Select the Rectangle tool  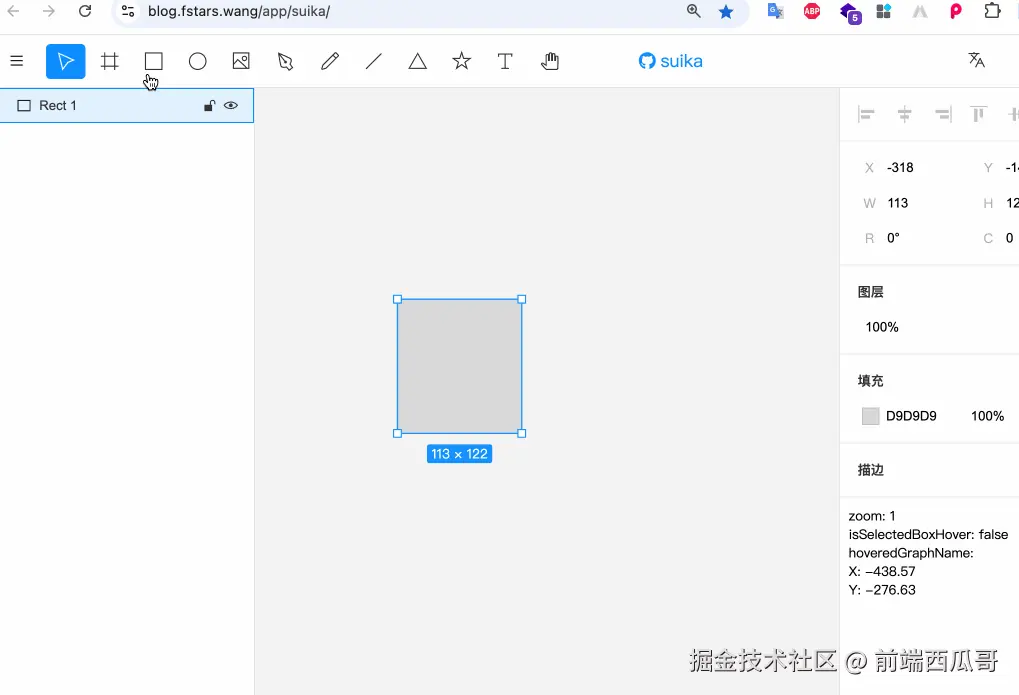click(x=153, y=61)
